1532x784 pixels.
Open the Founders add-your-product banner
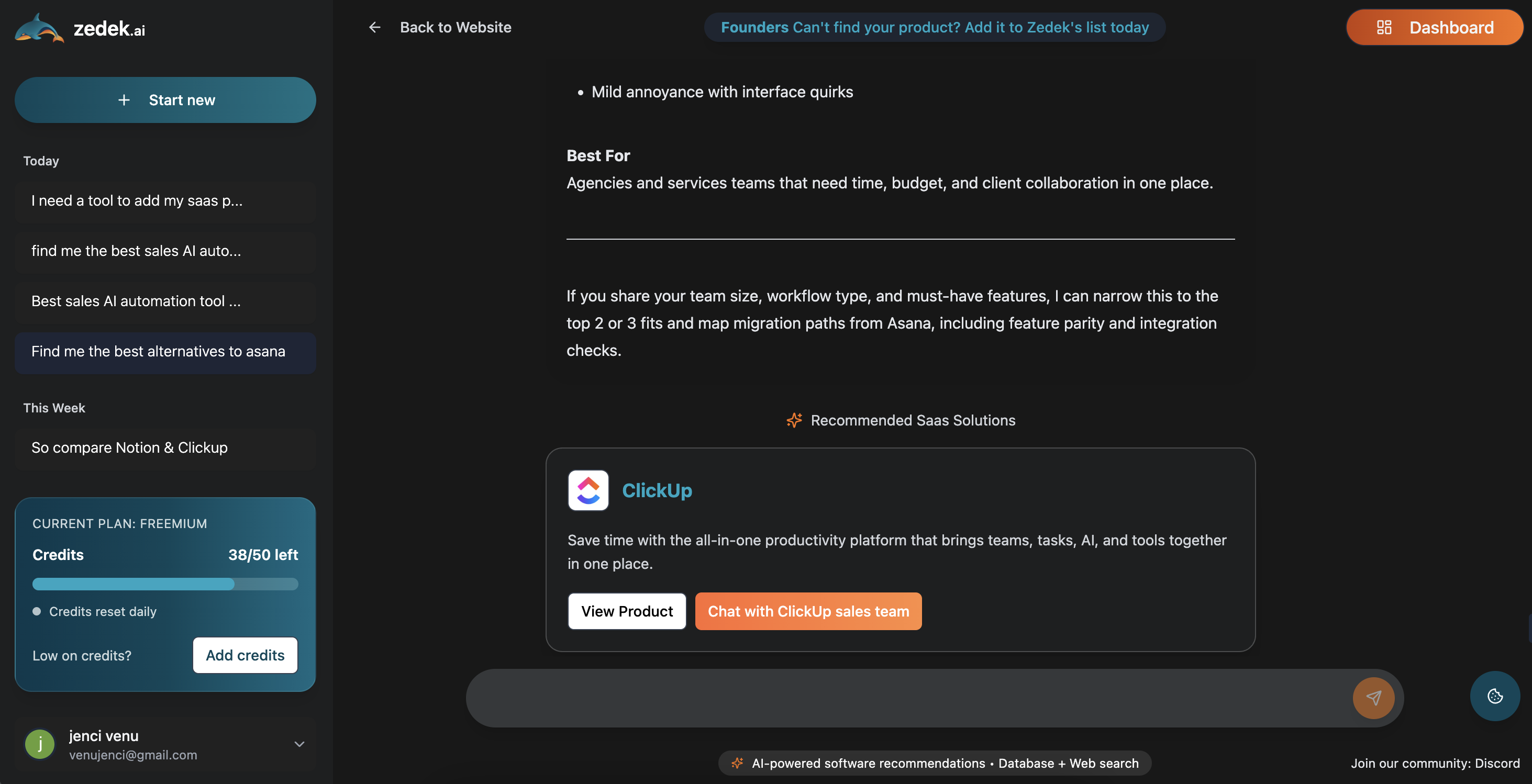coord(934,27)
